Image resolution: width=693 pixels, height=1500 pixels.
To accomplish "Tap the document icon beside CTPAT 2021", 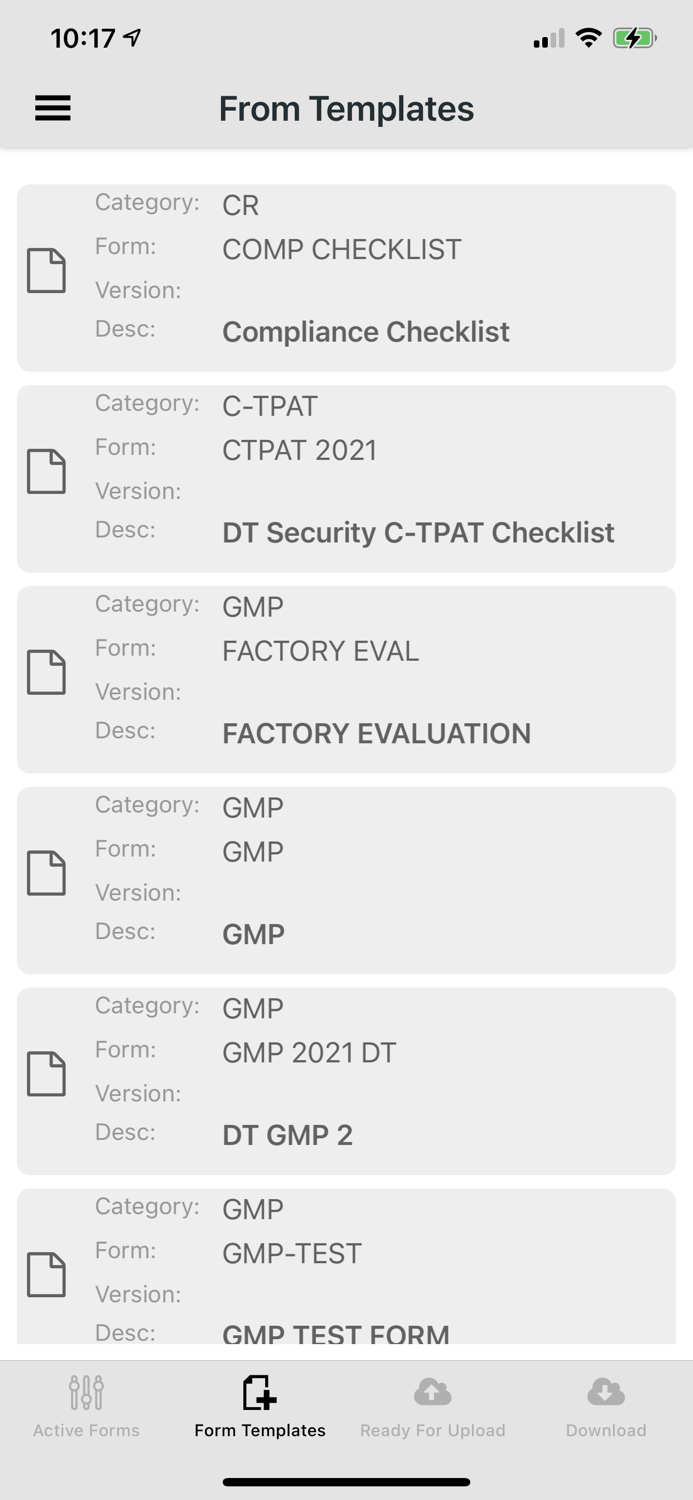I will tap(46, 471).
